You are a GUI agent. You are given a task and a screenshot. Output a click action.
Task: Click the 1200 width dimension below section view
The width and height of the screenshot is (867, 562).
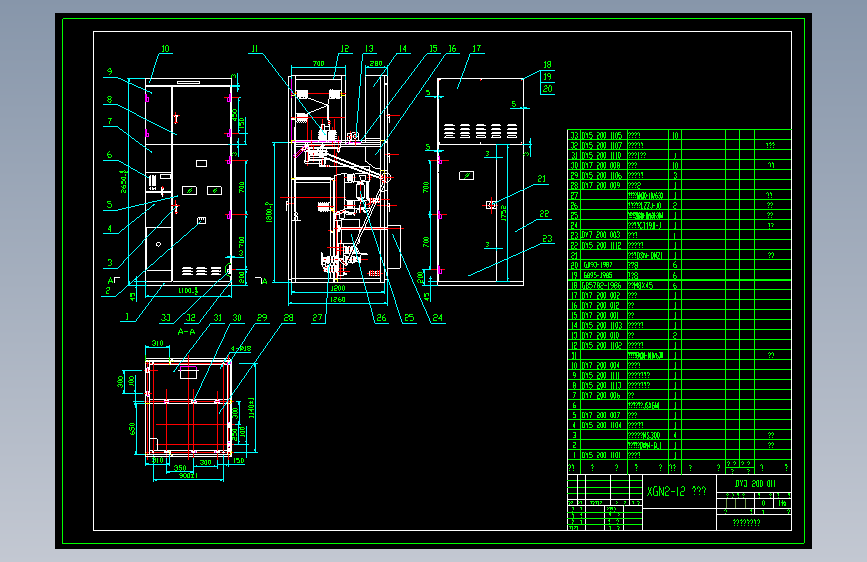[x=338, y=288]
